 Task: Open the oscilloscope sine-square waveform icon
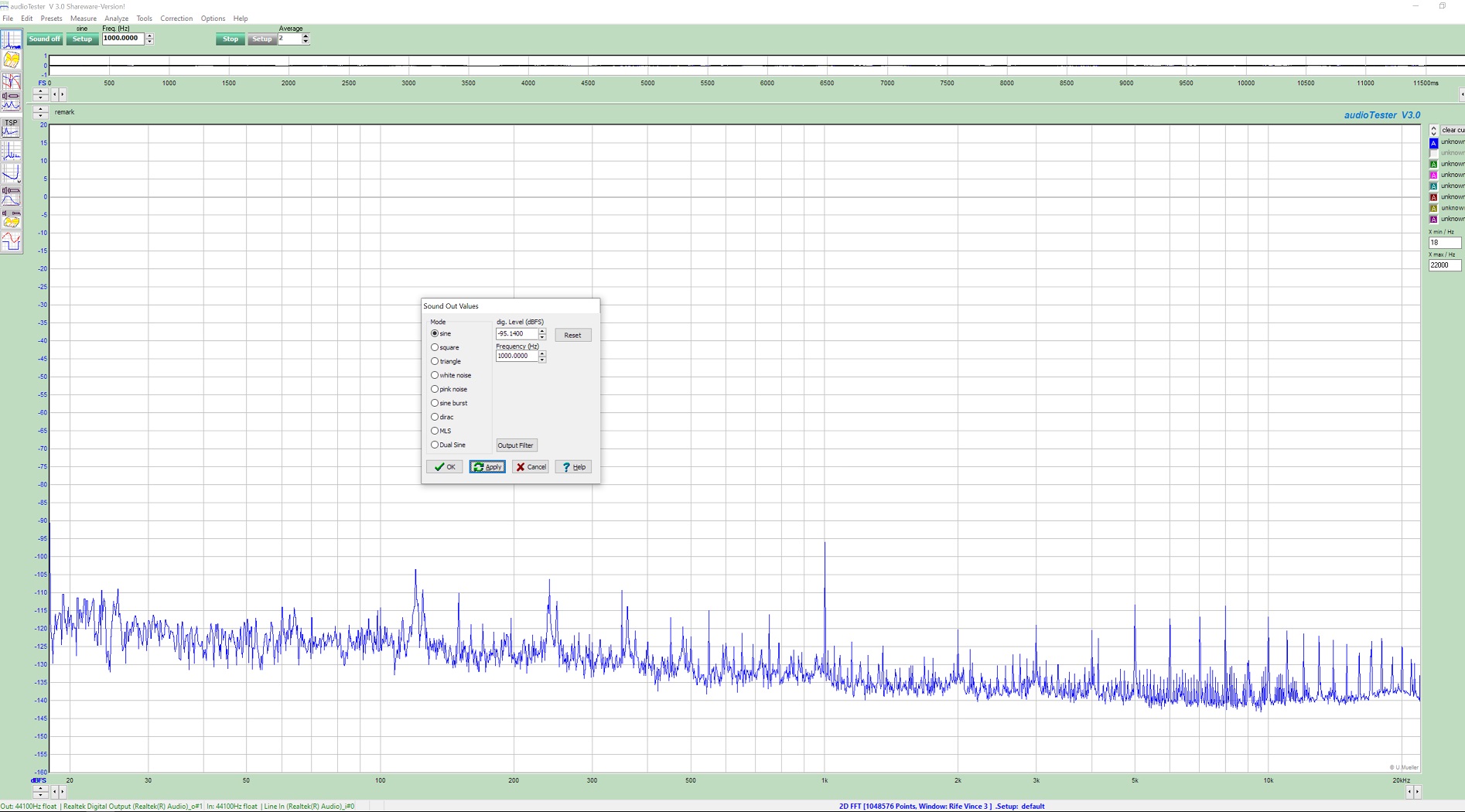coord(11,241)
